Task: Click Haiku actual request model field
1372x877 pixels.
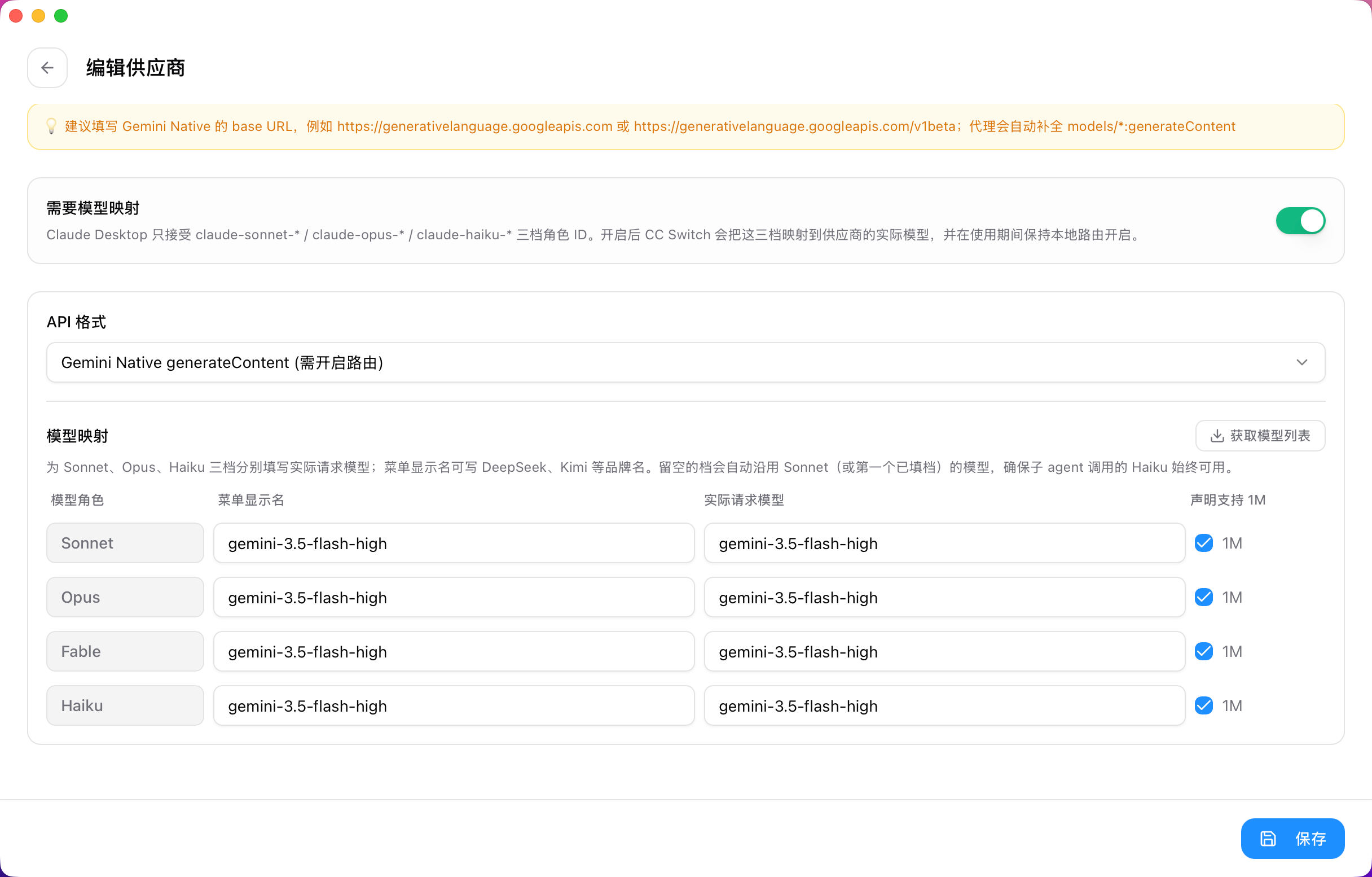Action: click(x=944, y=705)
